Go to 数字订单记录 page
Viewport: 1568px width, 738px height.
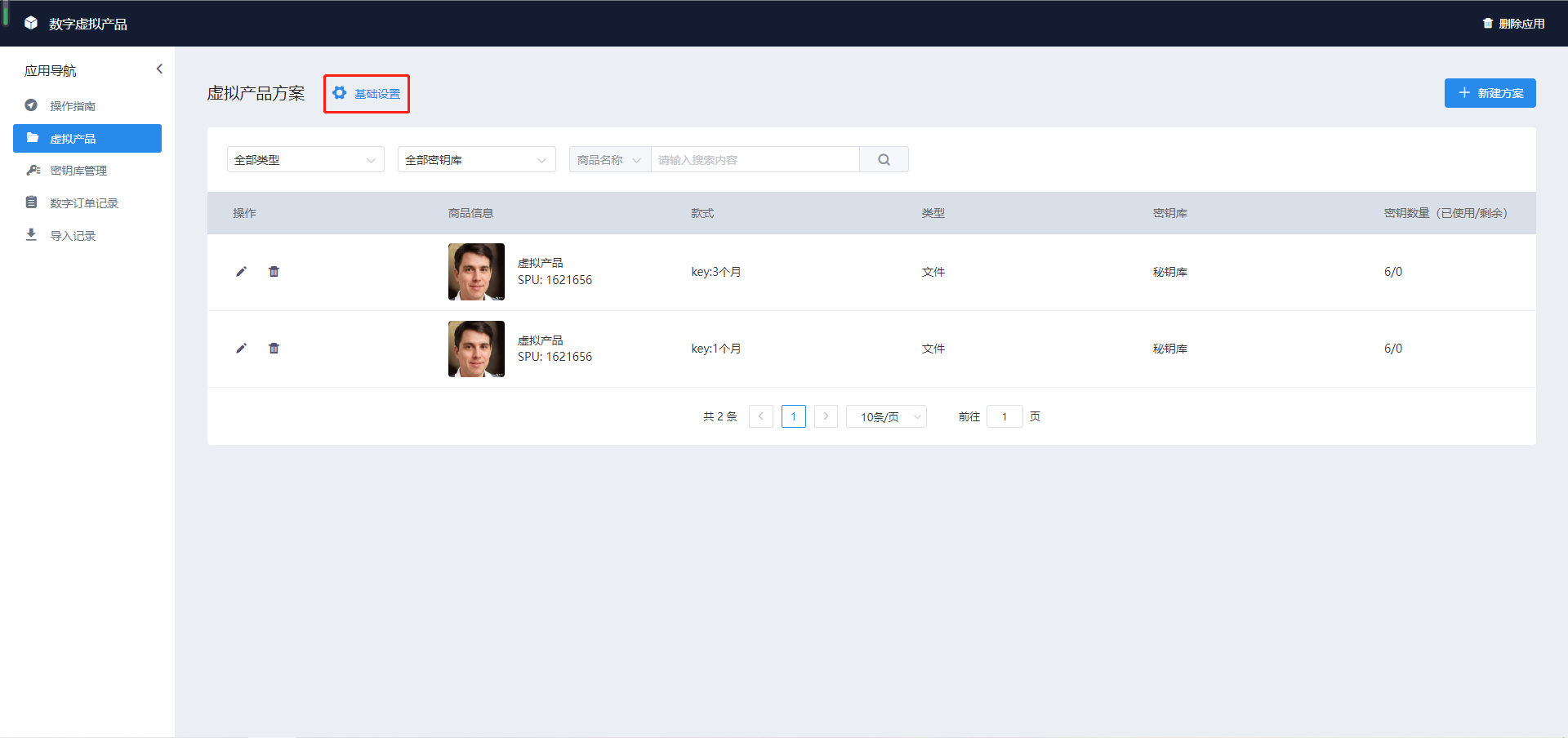[87, 203]
